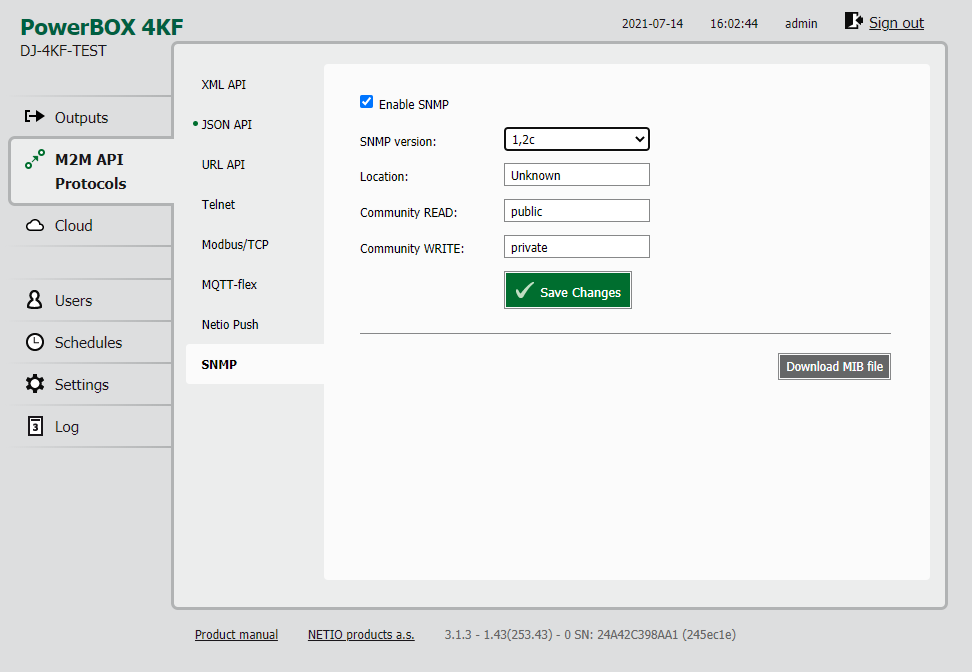Click the M2M API Protocols icon

click(35, 159)
